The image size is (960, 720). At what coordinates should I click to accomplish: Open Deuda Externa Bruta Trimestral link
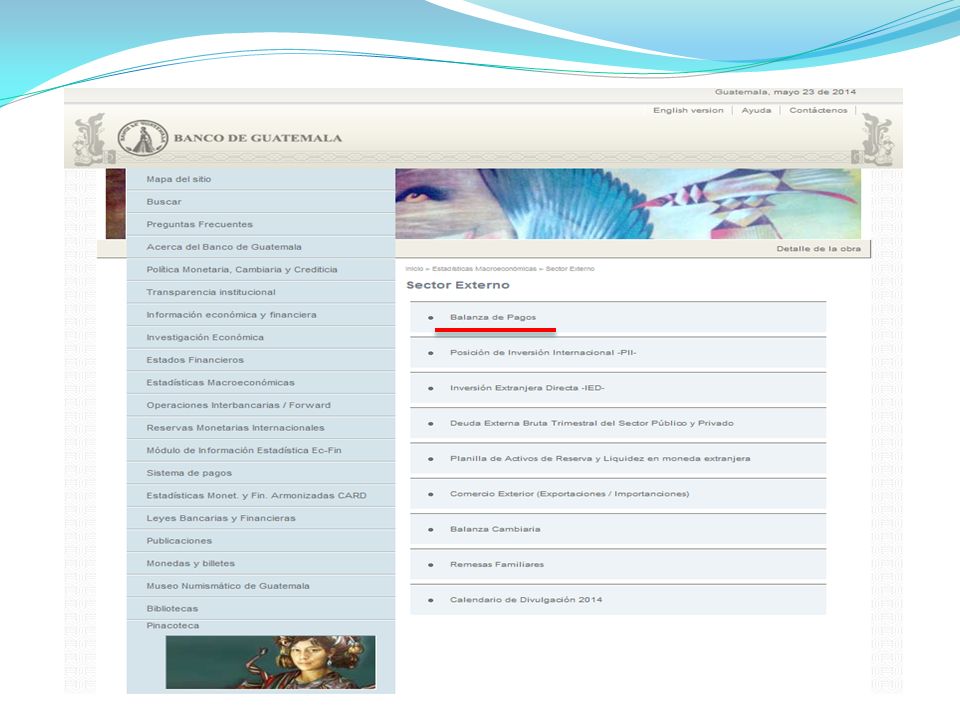coord(591,424)
